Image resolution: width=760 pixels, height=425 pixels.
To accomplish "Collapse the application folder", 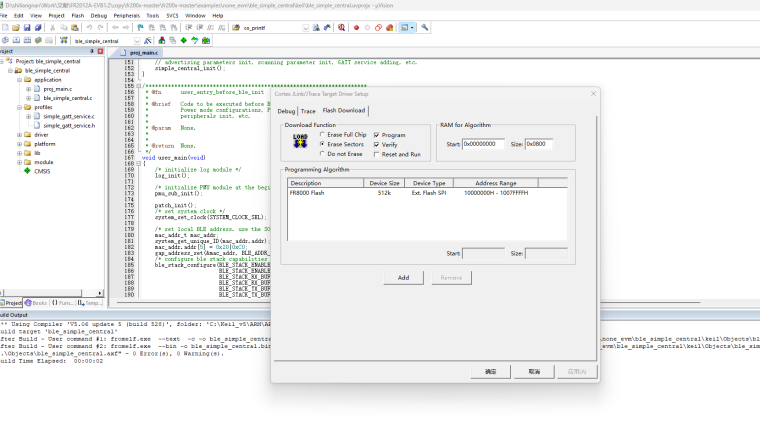I will coord(19,80).
